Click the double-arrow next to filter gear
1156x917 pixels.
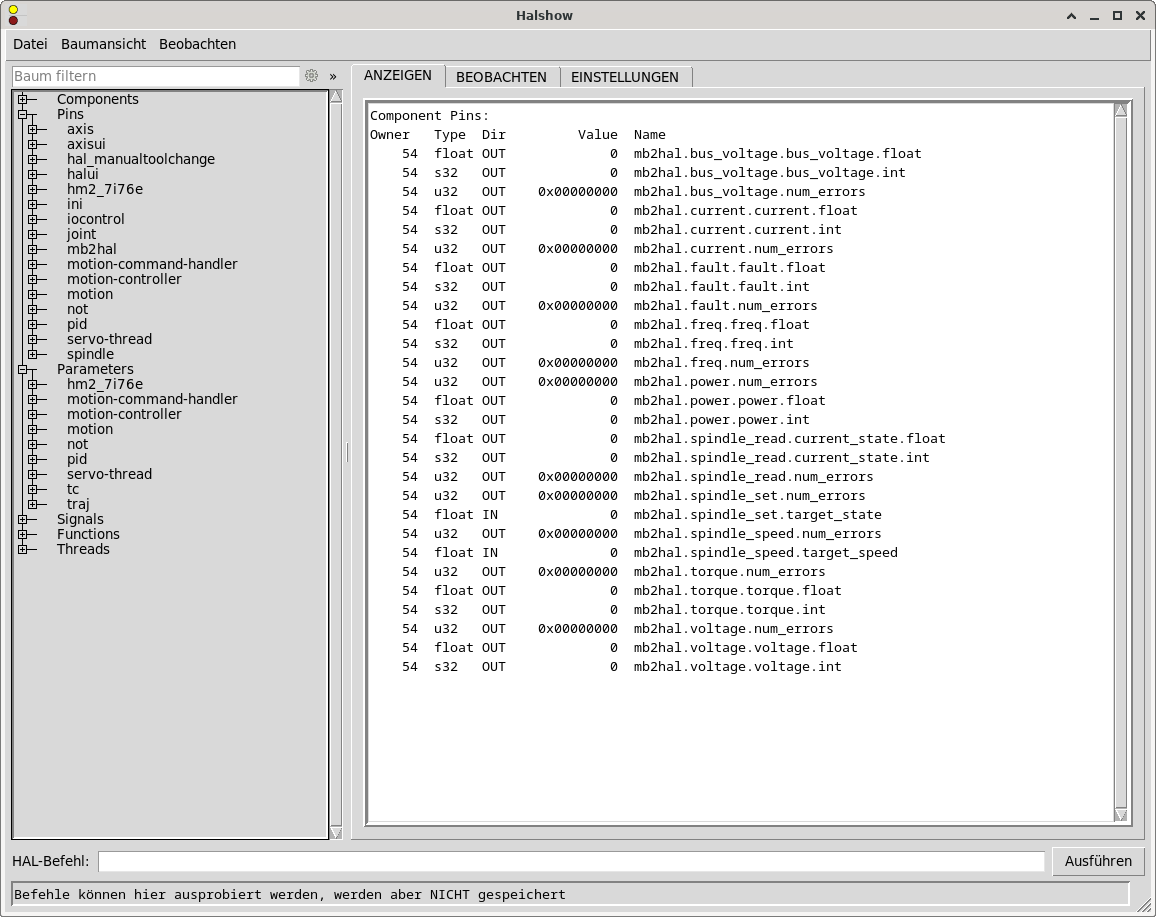pos(333,76)
